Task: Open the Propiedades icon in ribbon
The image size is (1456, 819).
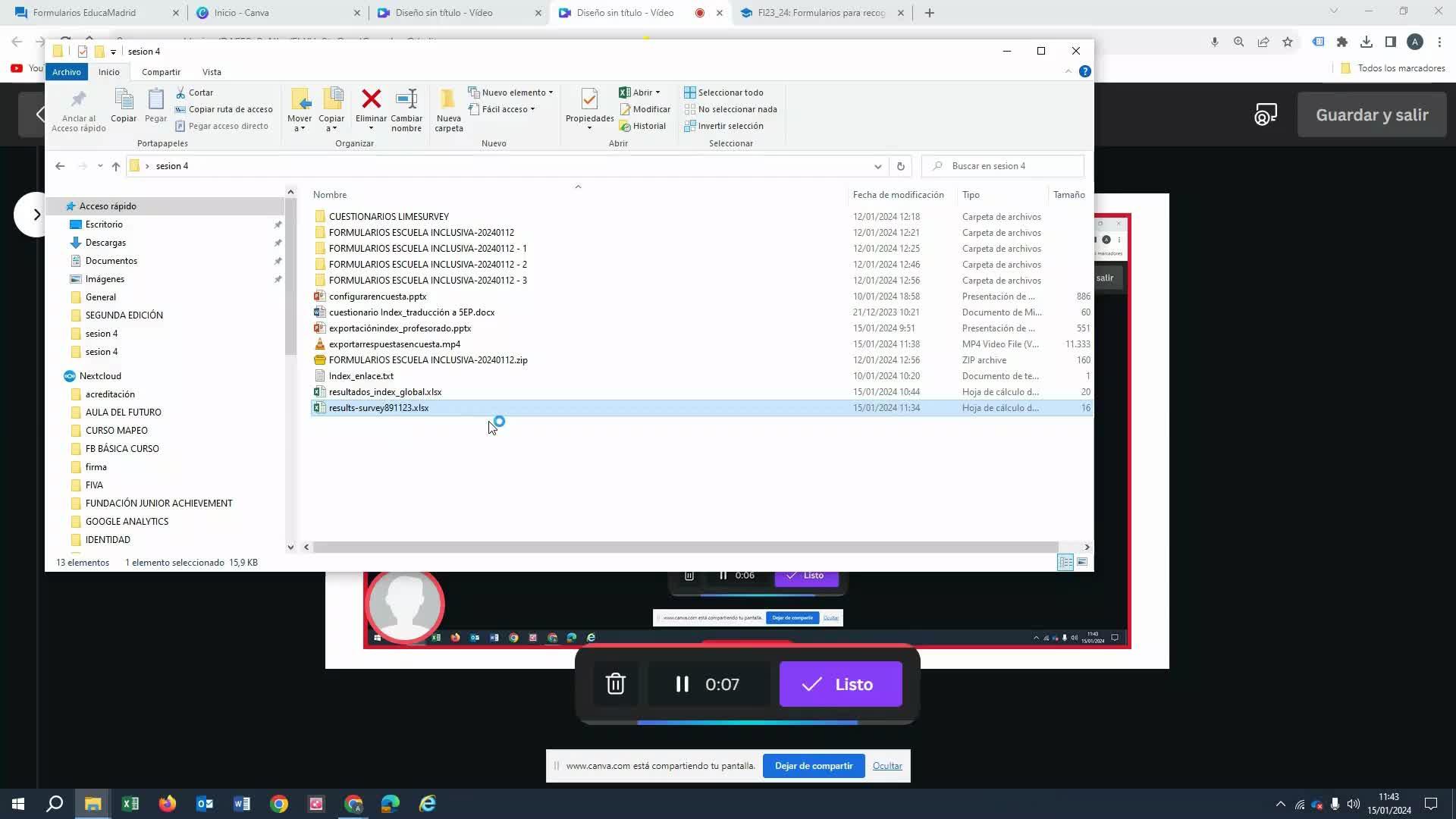Action: (x=589, y=99)
